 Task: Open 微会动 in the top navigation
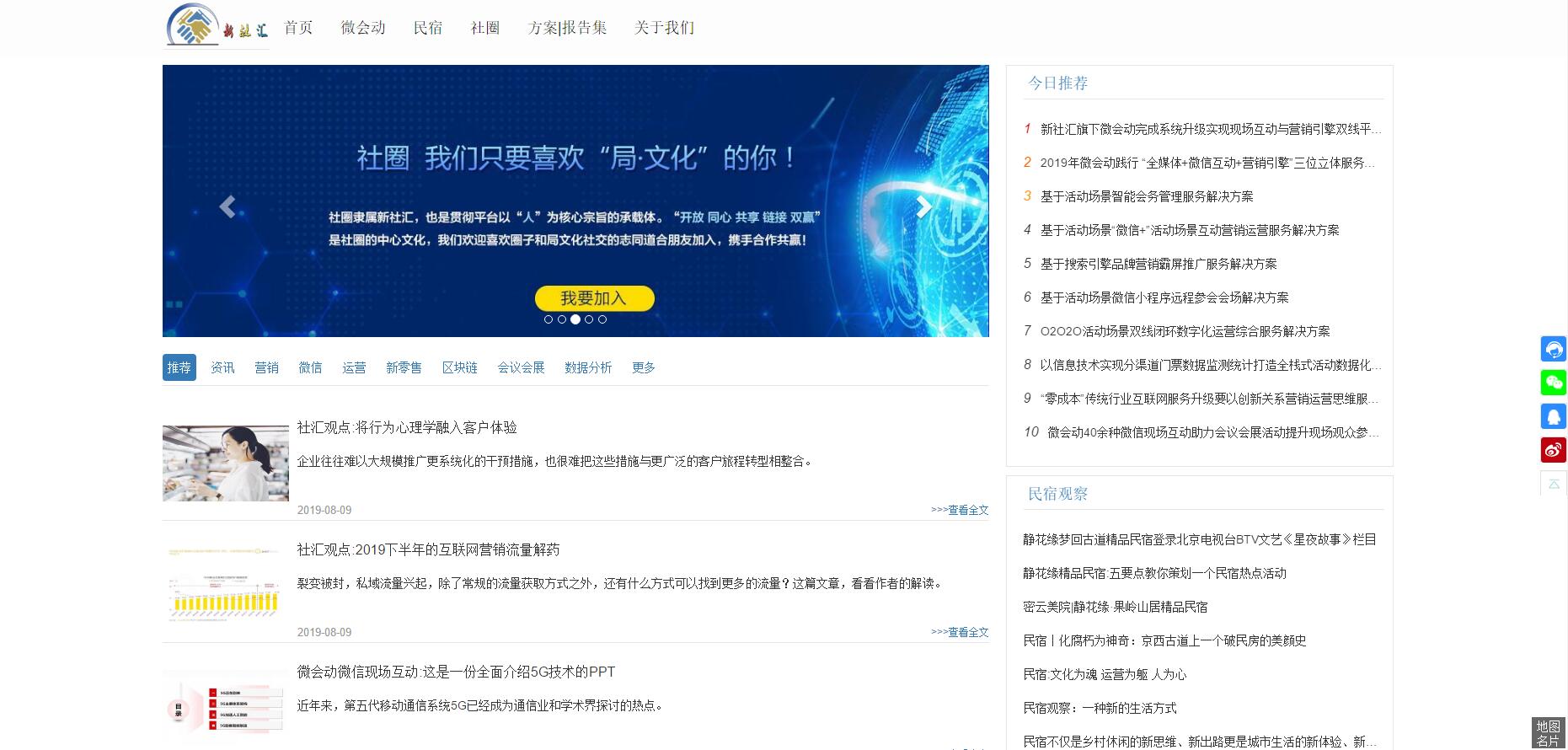point(363,28)
